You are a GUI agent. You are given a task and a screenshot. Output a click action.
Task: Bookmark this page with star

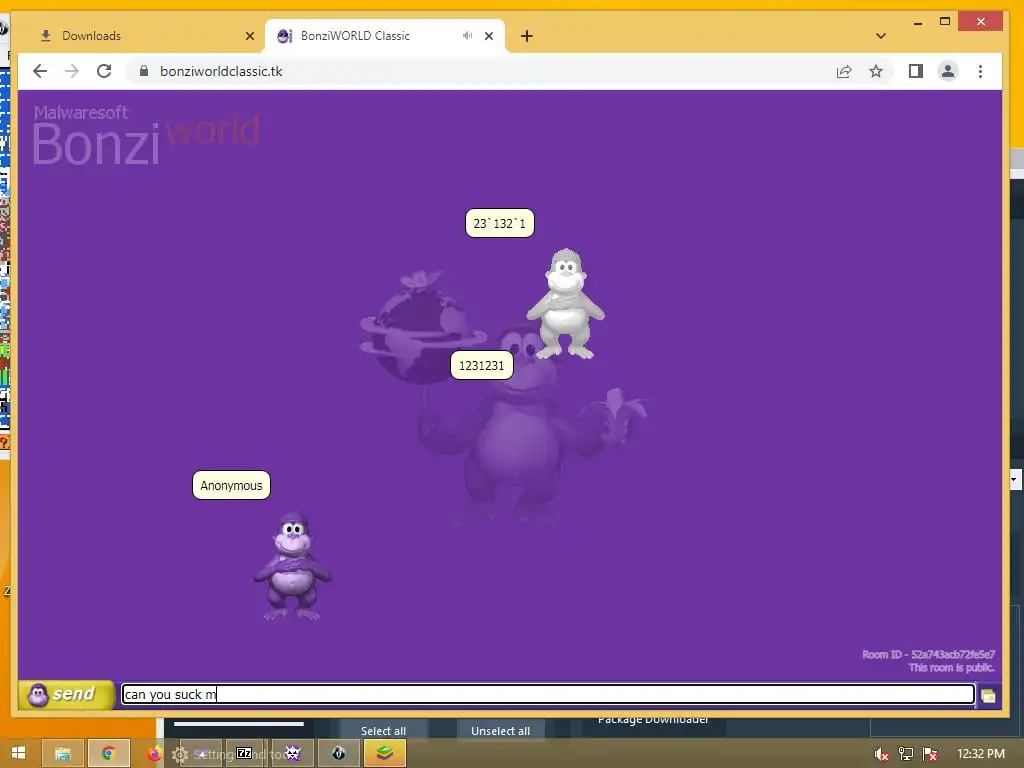pos(876,71)
